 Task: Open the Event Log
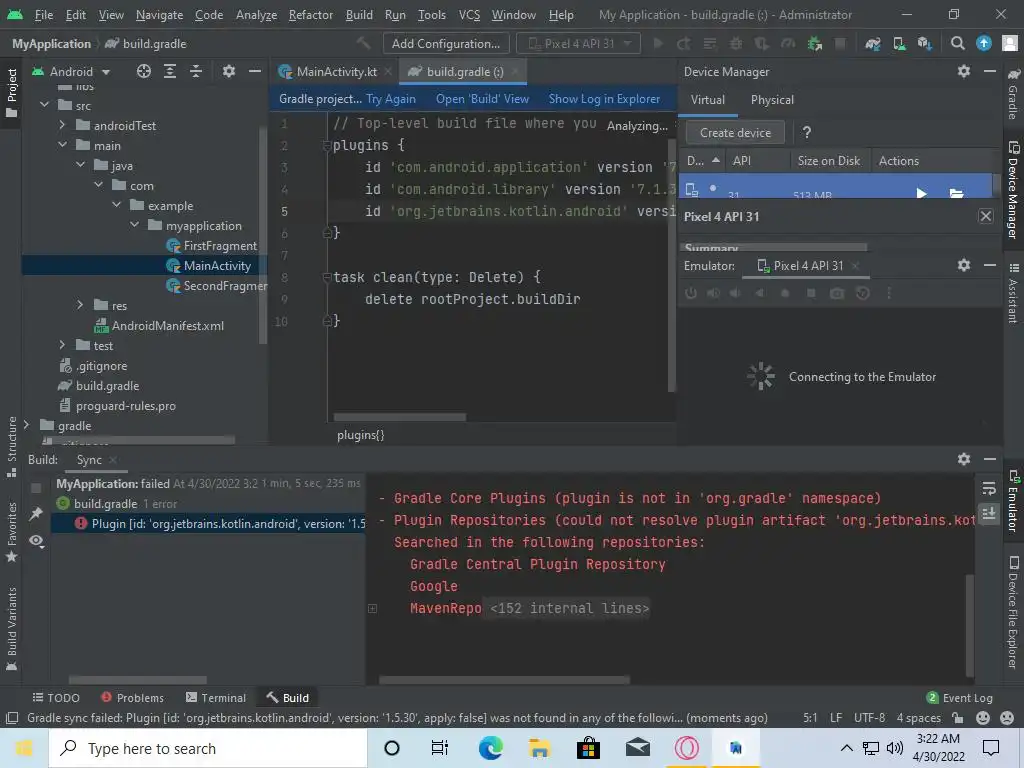pos(960,697)
